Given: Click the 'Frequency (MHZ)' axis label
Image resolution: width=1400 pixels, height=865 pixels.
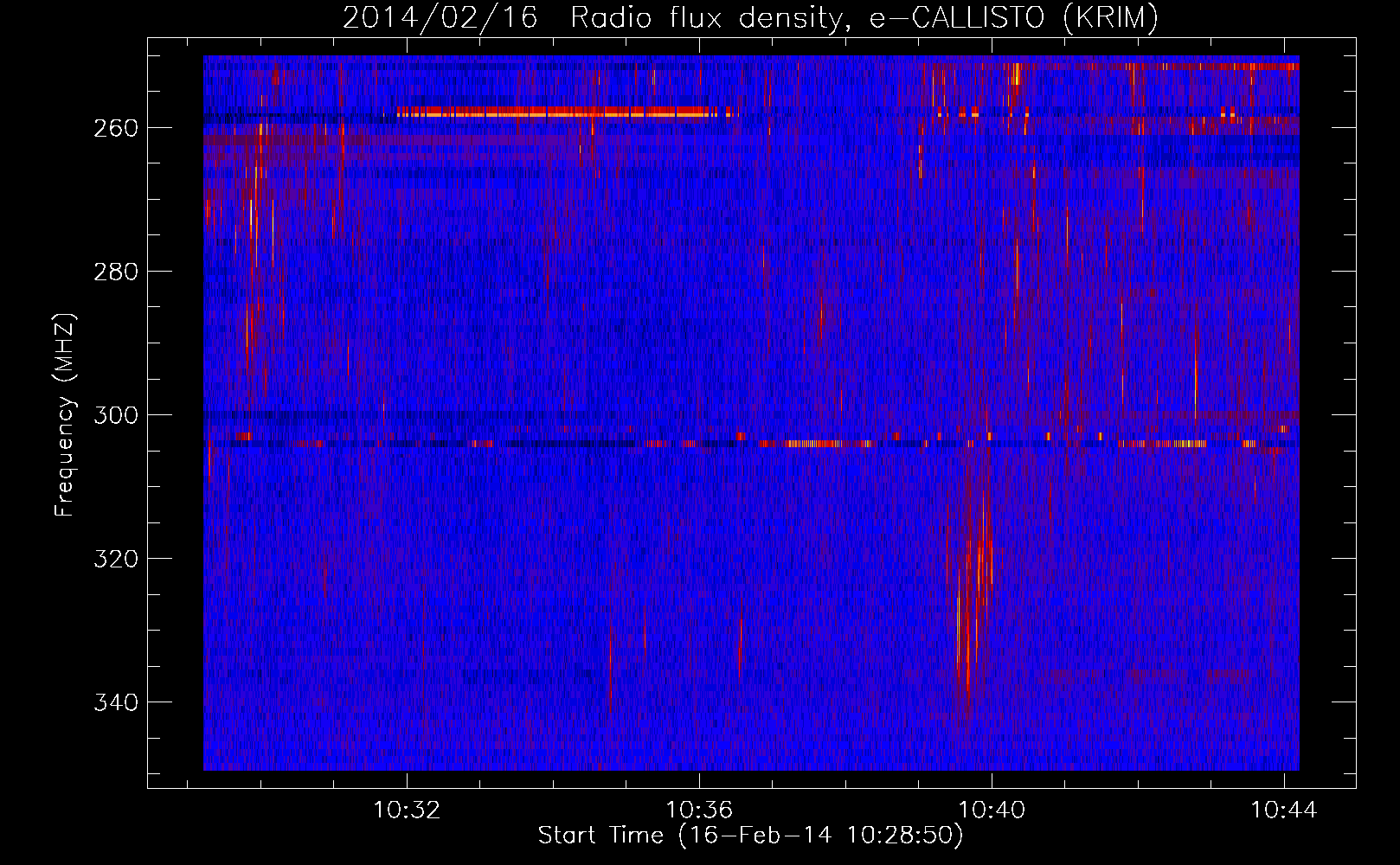Looking at the screenshot, I should point(64,415).
